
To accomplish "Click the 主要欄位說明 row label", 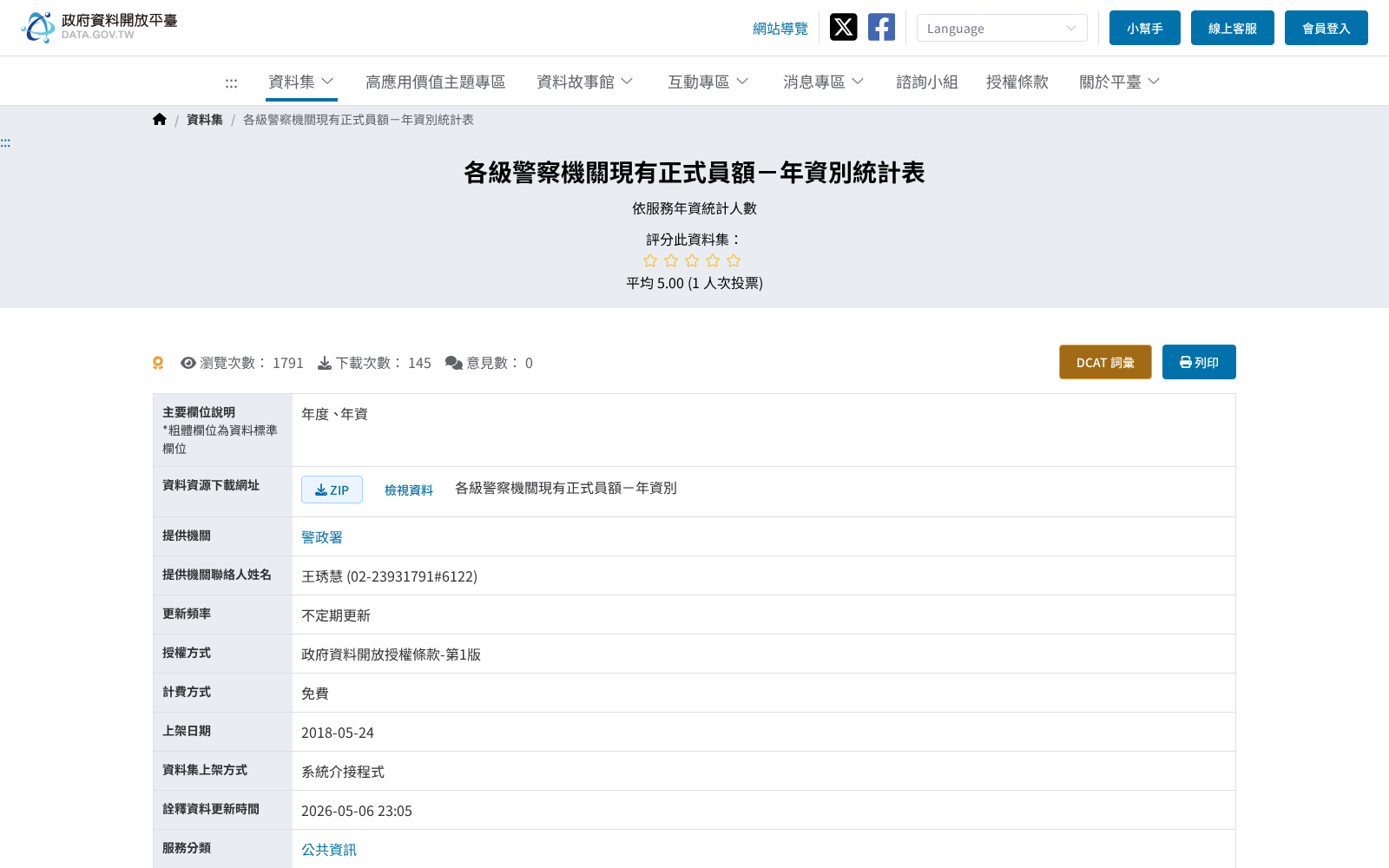I will point(199,412).
